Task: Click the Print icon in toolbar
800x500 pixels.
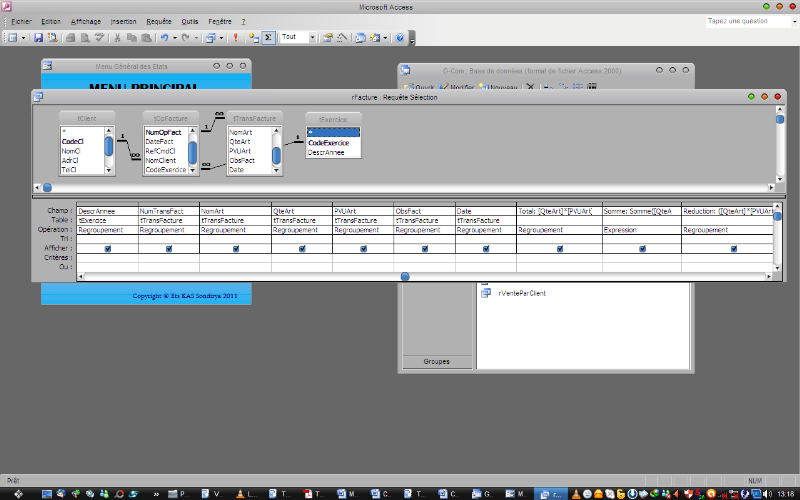Action: 70,37
